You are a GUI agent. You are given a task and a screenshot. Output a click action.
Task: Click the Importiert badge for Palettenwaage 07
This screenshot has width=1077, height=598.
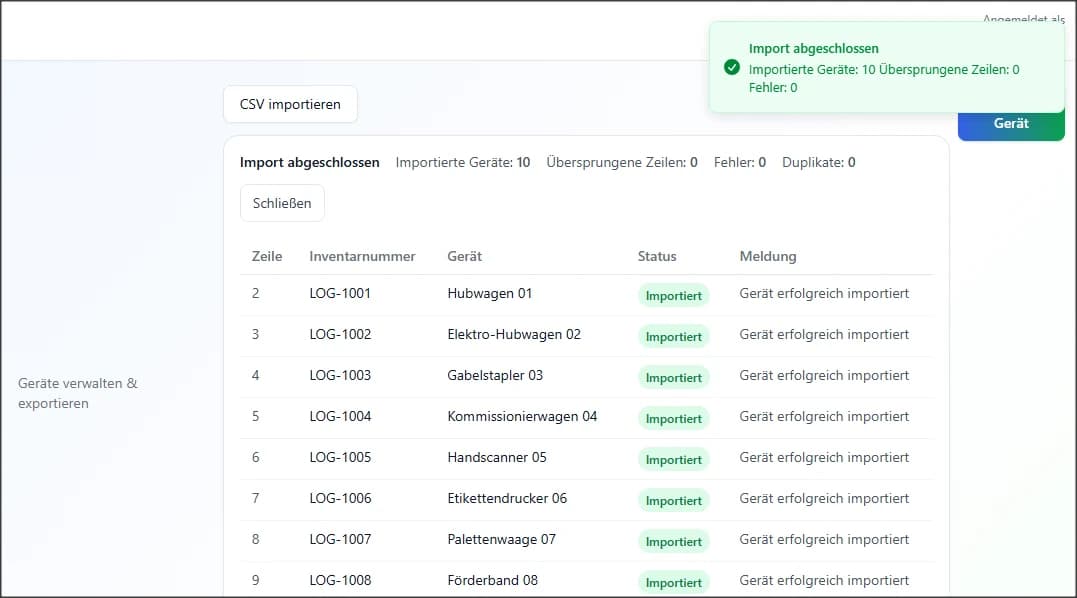coord(673,542)
